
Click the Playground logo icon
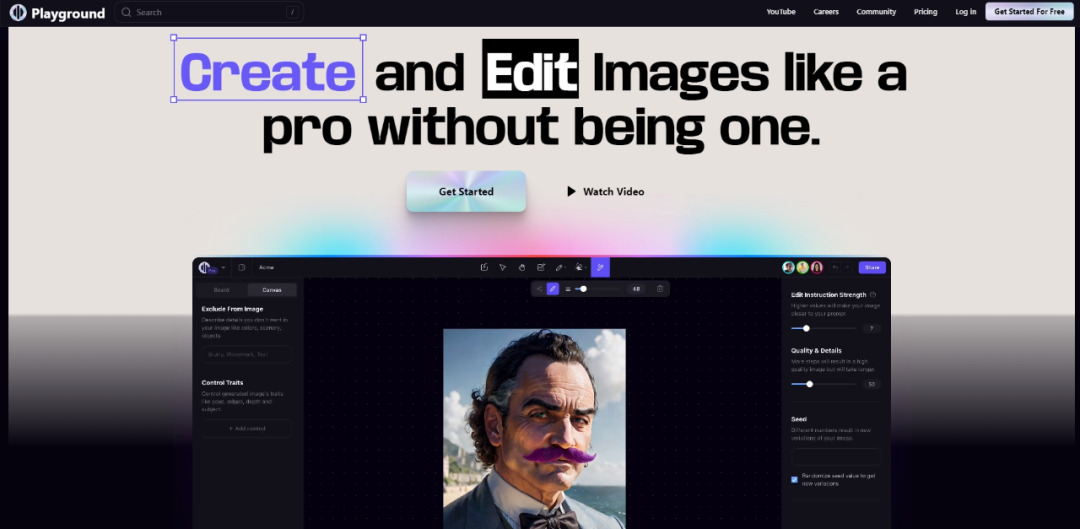[x=17, y=12]
